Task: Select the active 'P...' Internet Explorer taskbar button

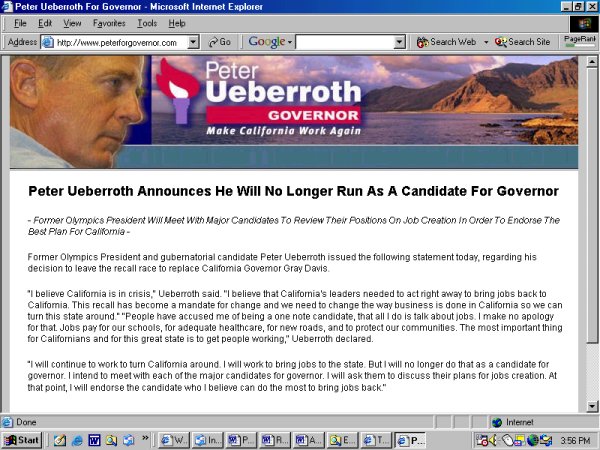Action: coord(409,440)
